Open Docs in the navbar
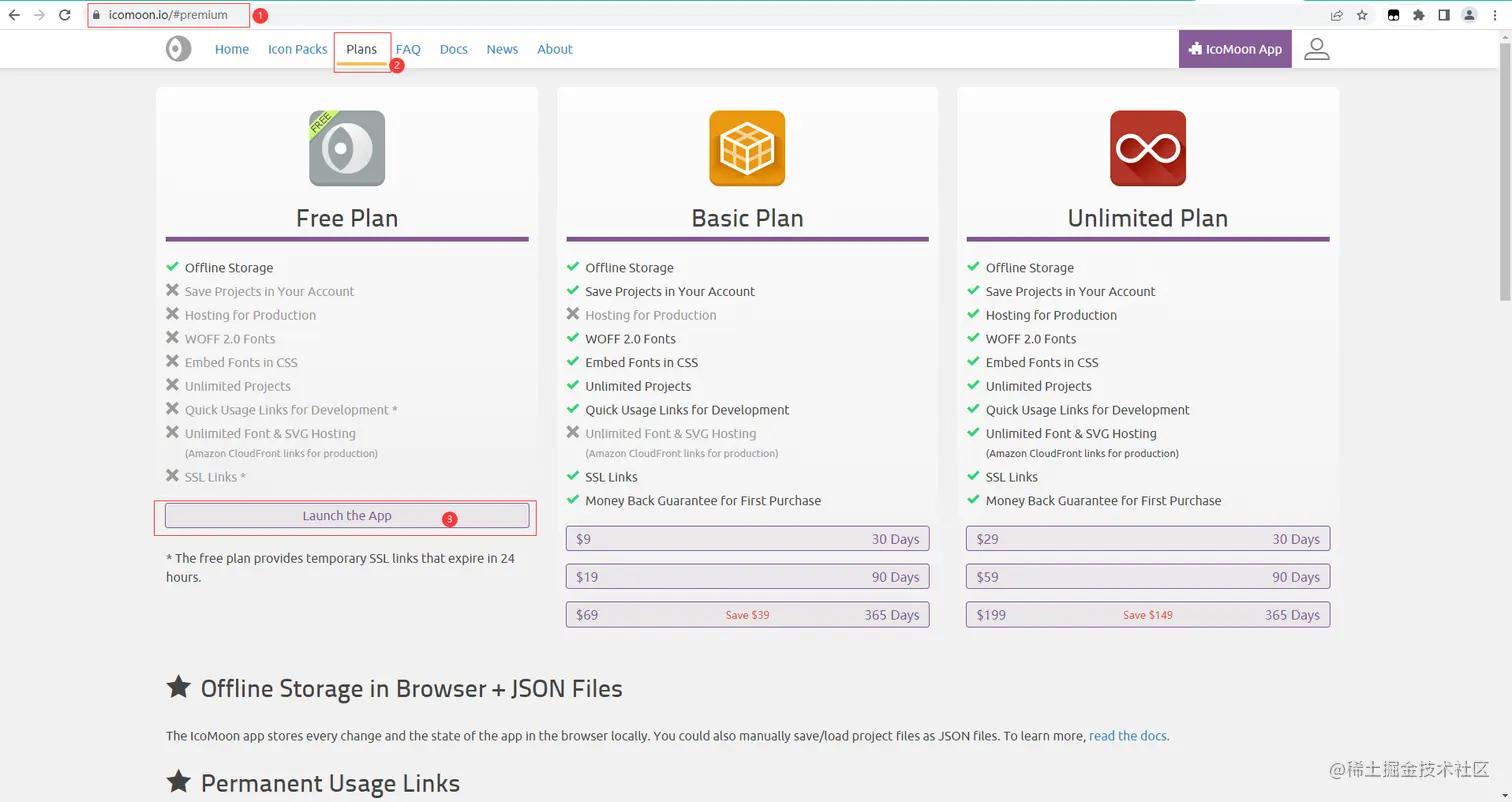 pos(454,49)
